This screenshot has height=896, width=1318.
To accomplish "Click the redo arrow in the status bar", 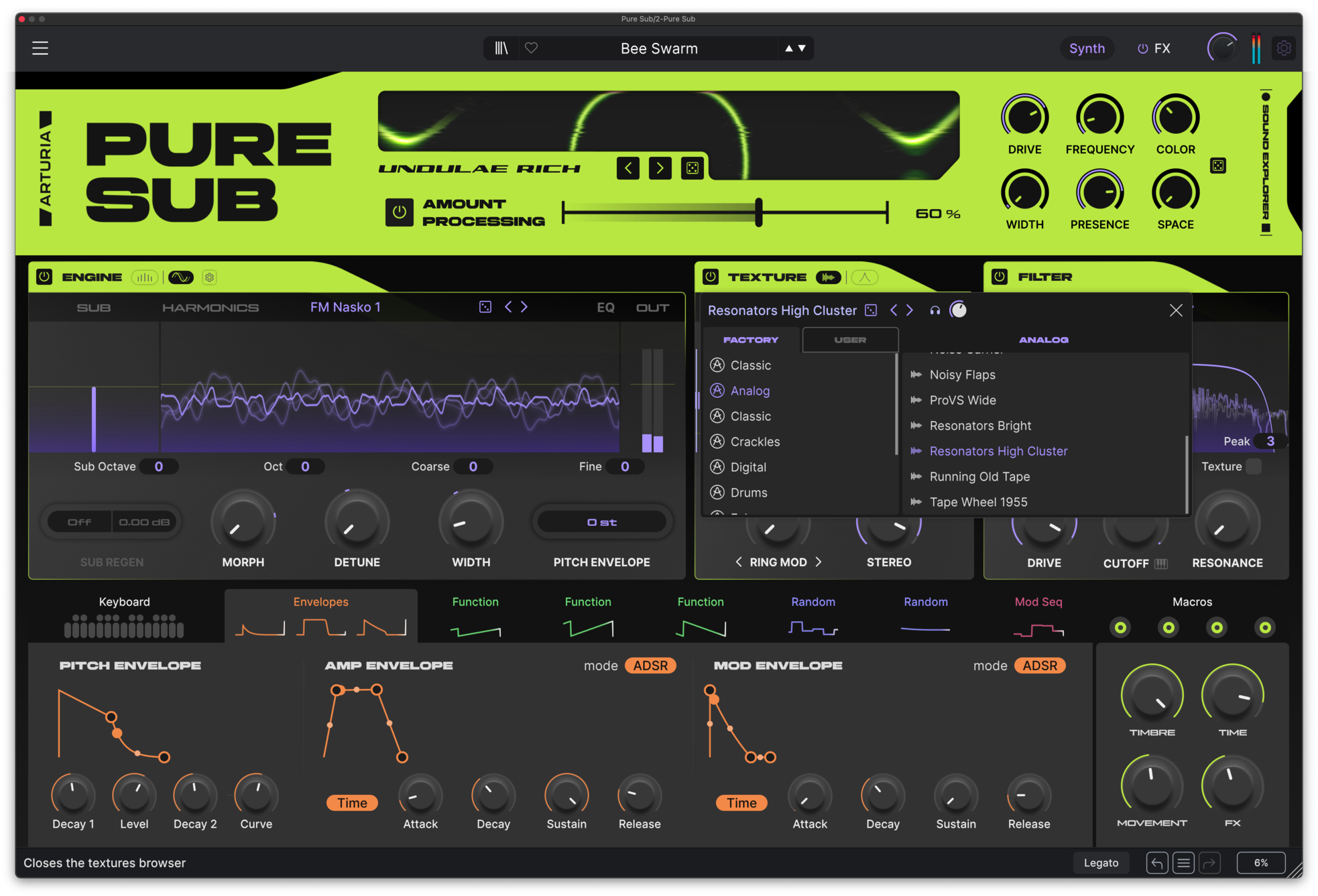I will click(x=1209, y=863).
